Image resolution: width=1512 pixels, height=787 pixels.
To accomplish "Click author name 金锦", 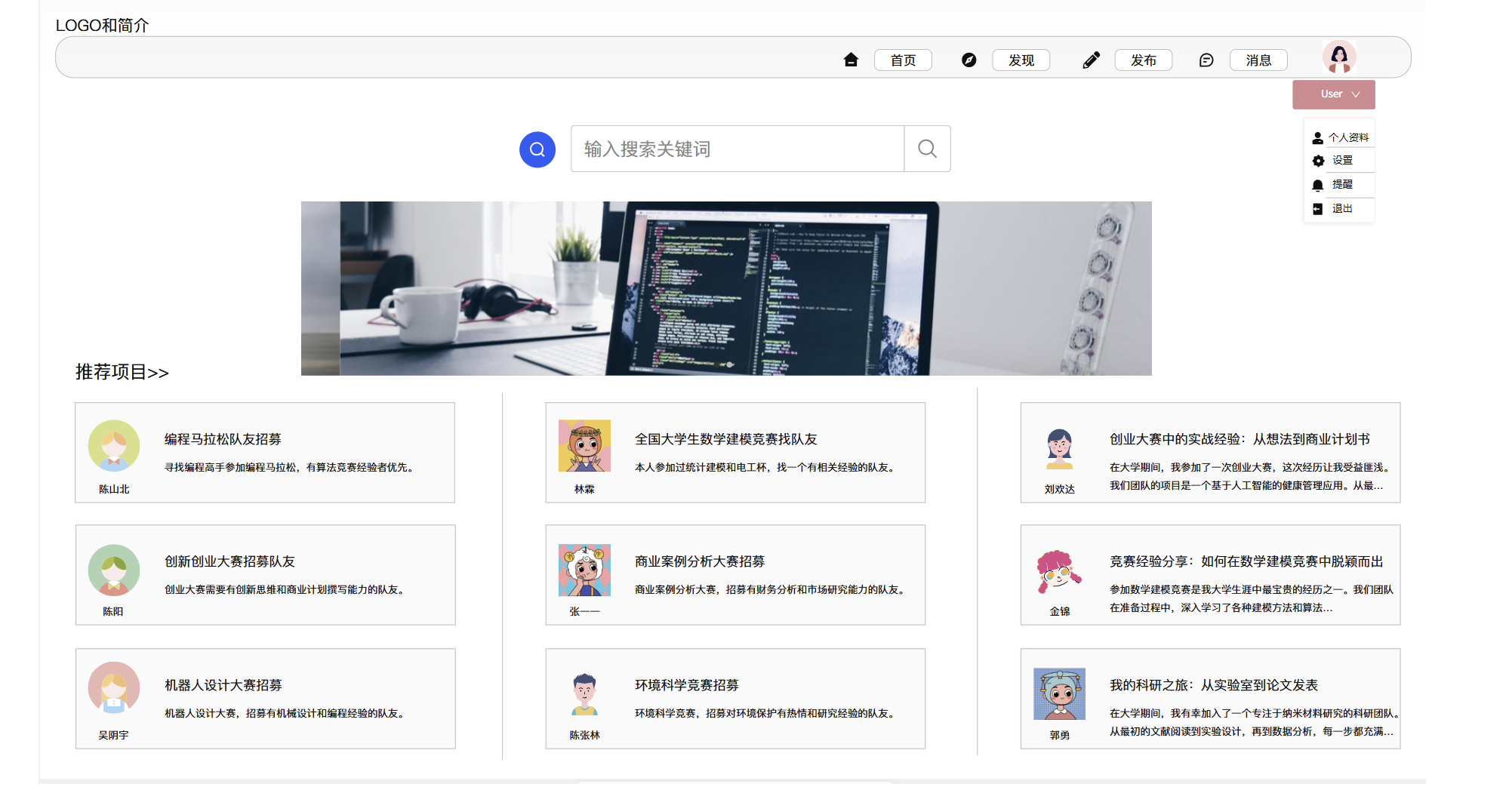I will point(1060,612).
